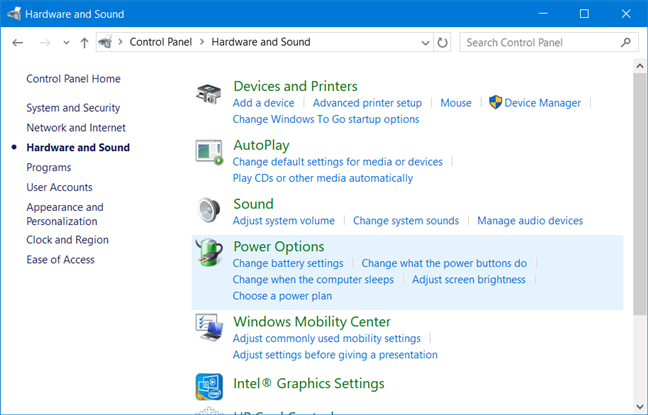Click the Intel Graphics Settings icon
648x415 pixels.
pos(209,387)
